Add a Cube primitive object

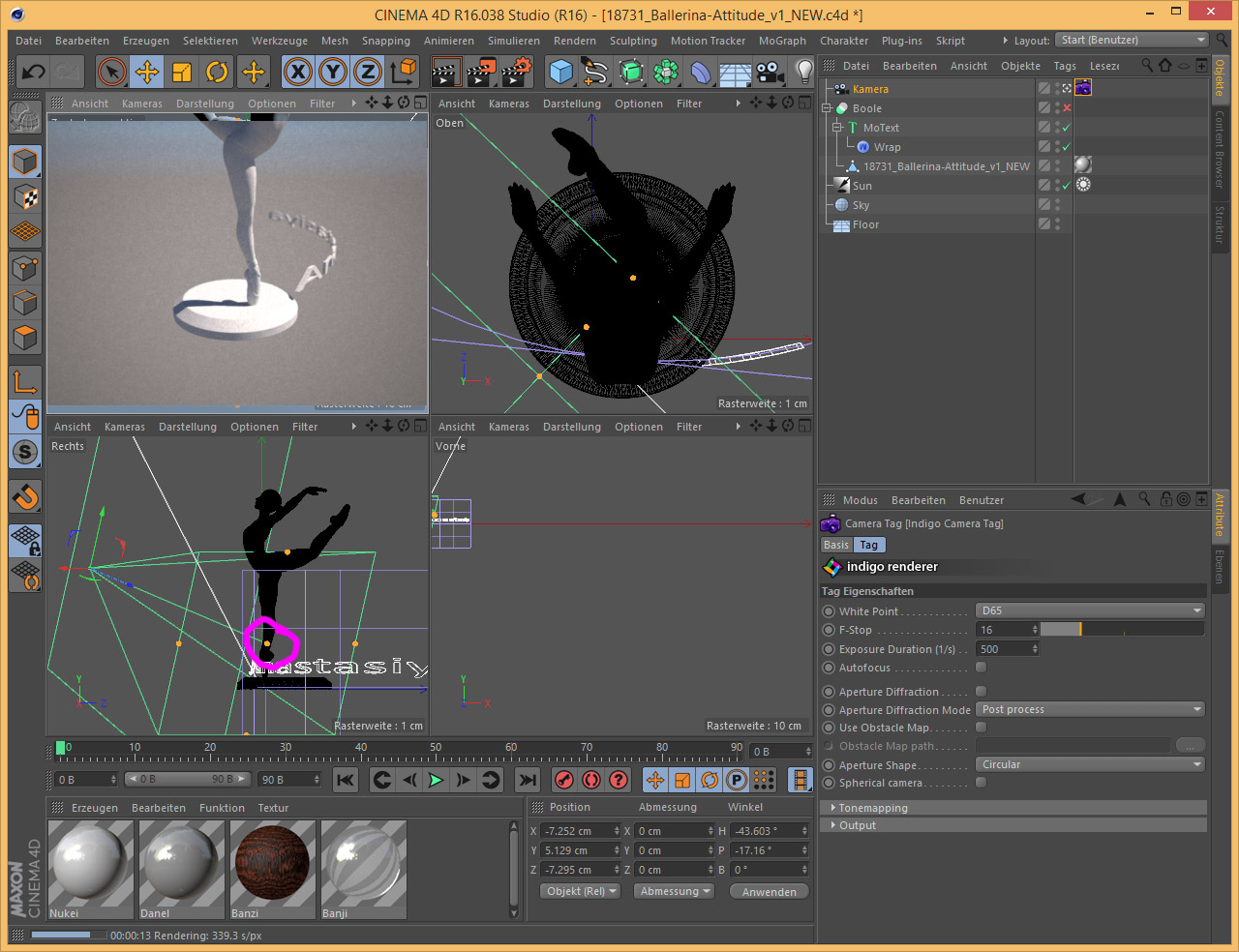[x=560, y=72]
